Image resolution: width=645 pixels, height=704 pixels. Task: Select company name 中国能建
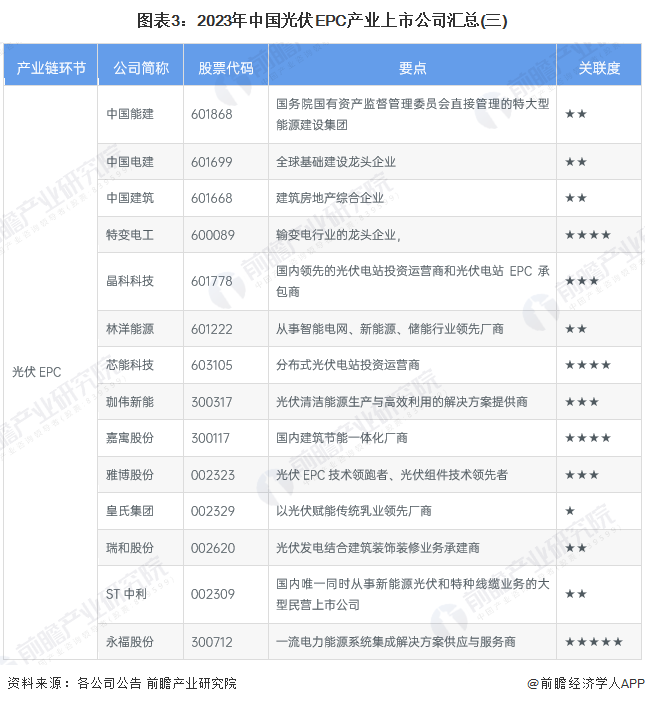pos(130,114)
